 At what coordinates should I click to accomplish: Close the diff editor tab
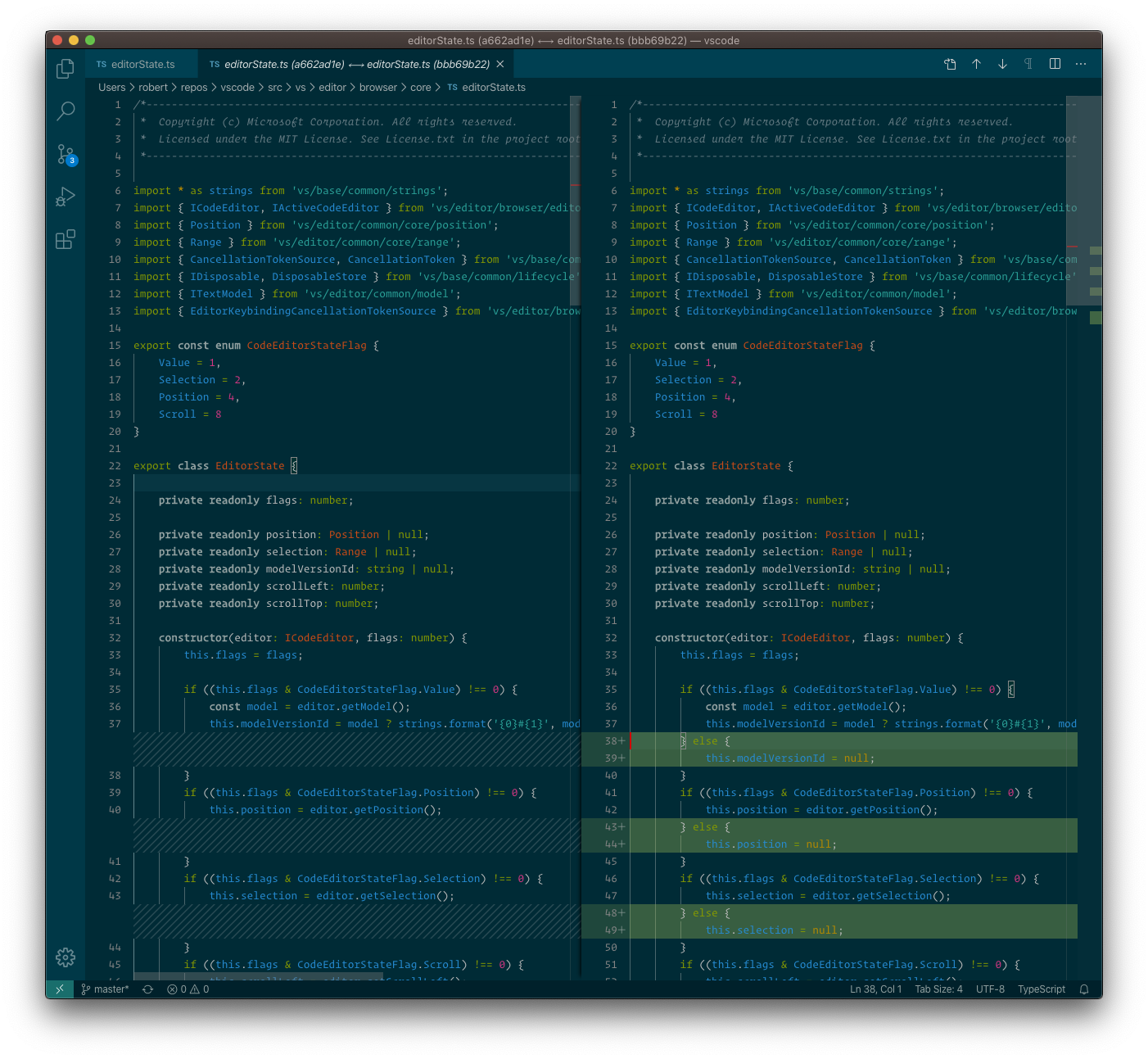pos(500,64)
